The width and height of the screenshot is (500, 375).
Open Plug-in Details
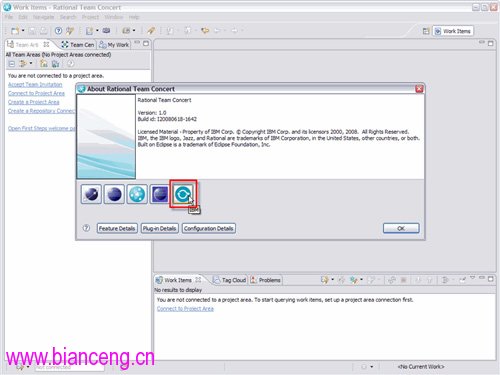(x=159, y=228)
